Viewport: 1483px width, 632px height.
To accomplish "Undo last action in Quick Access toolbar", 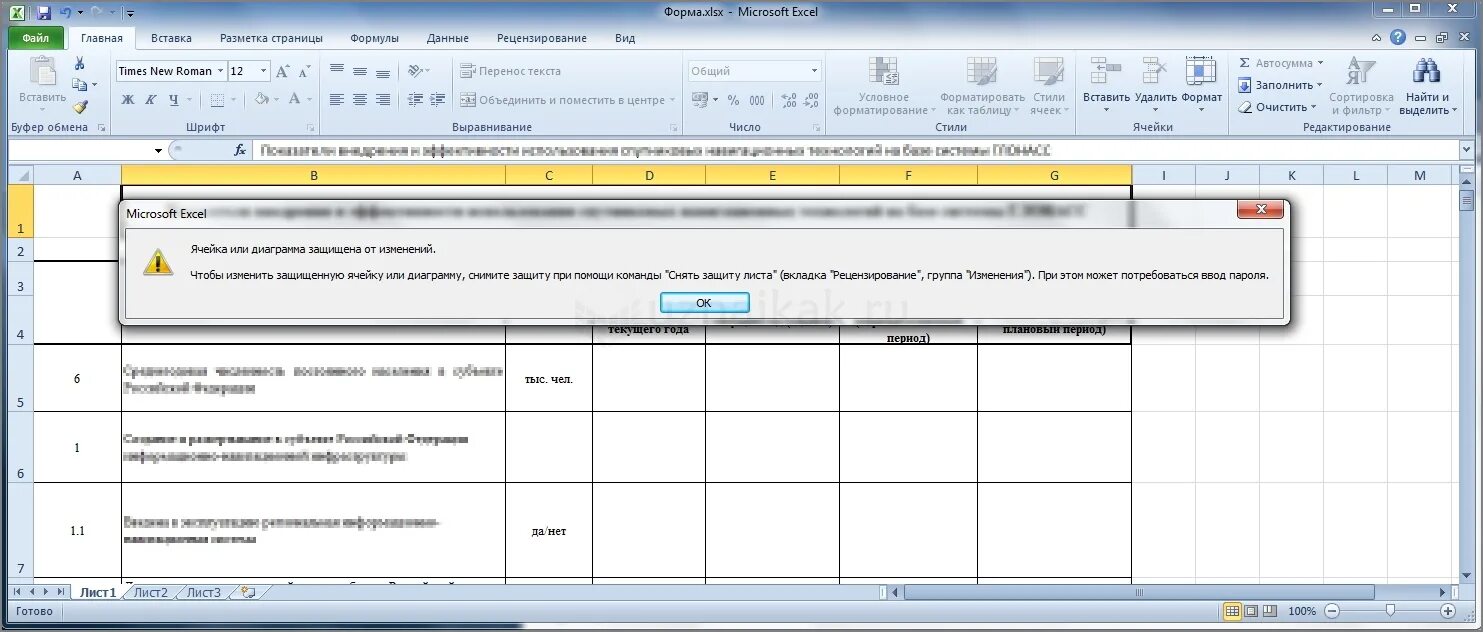I will [66, 12].
